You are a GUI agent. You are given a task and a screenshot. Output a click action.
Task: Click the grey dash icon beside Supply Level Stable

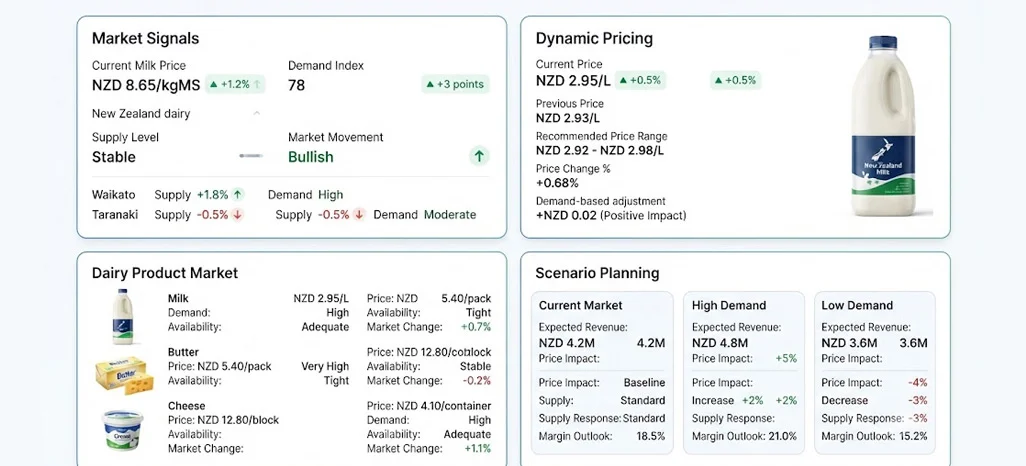(251, 156)
